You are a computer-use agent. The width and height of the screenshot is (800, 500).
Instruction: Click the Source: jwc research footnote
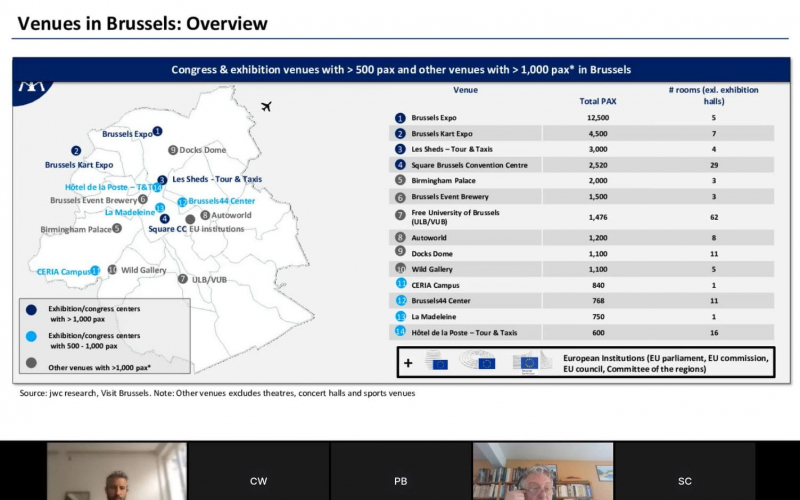point(217,393)
